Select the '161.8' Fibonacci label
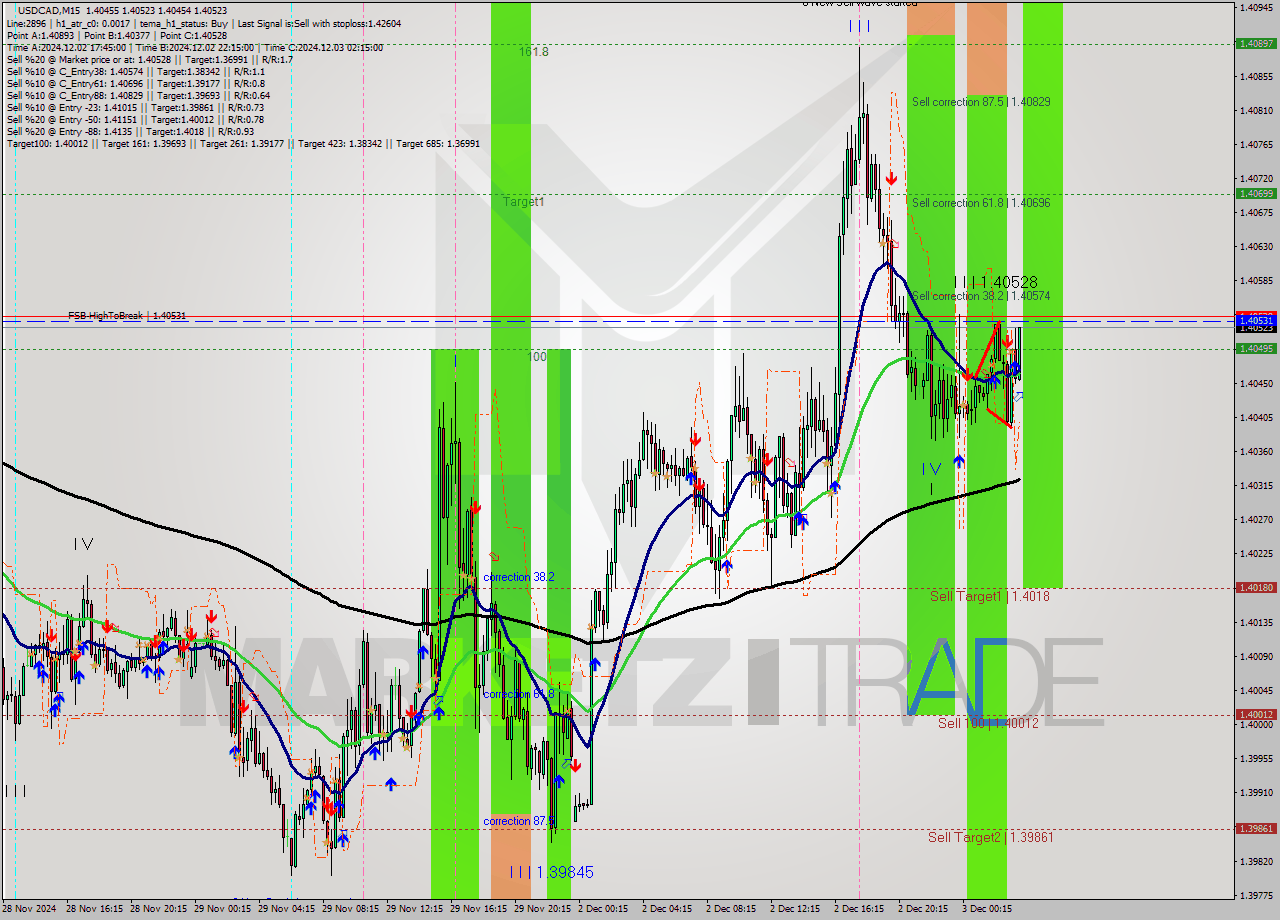 533,51
